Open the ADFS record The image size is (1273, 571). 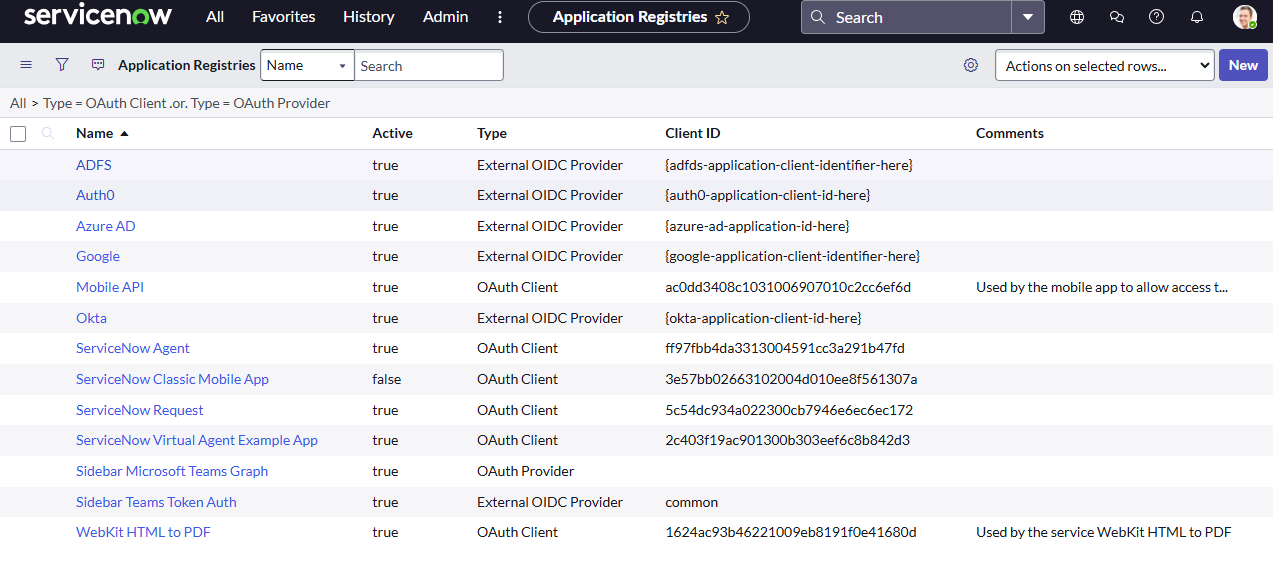[94, 165]
